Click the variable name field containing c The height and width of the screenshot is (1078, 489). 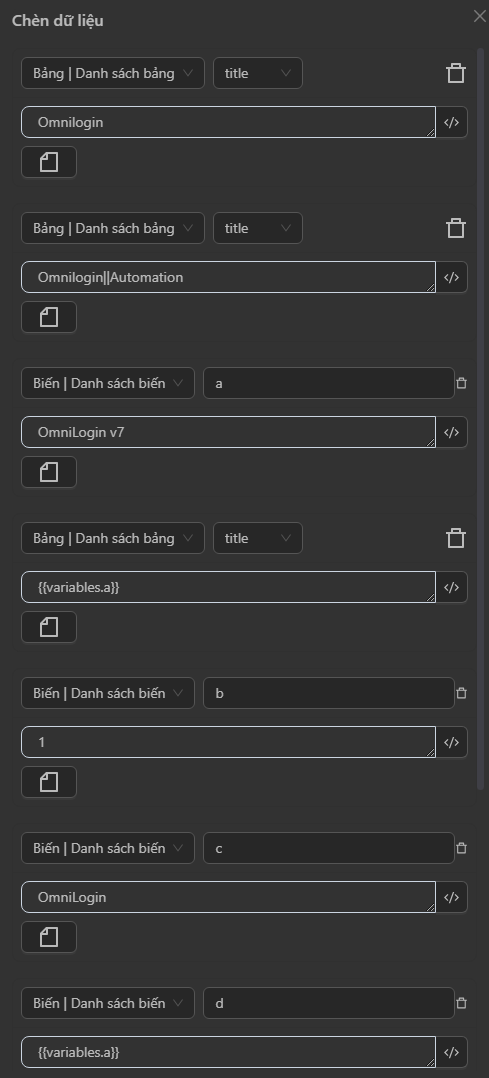point(329,848)
